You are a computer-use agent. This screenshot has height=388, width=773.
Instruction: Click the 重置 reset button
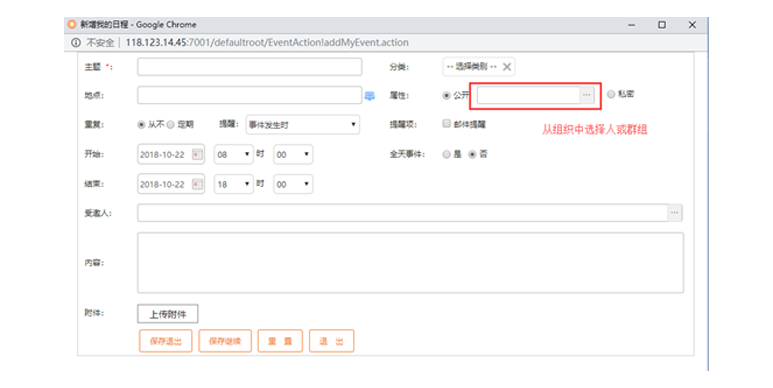tap(280, 341)
